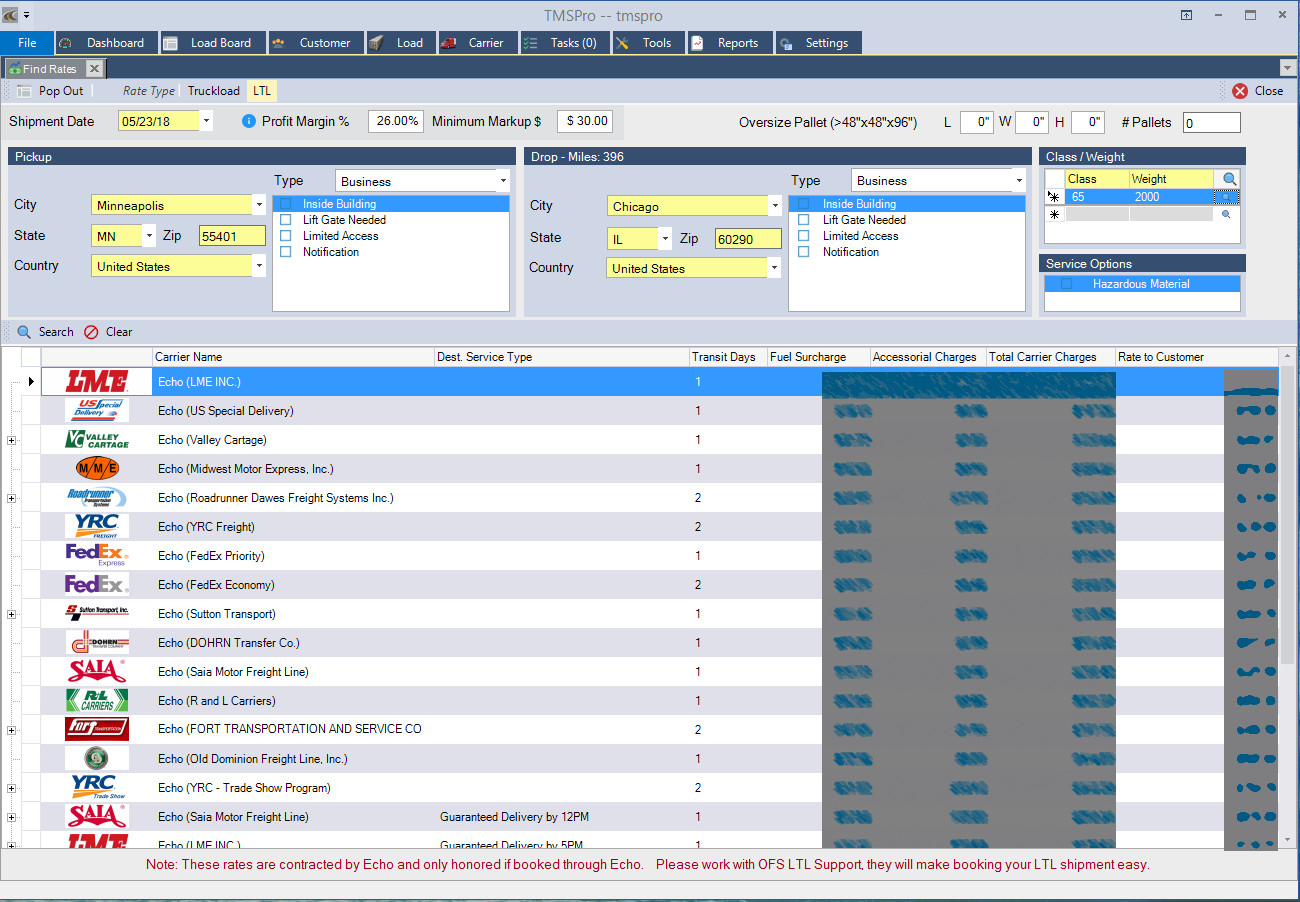This screenshot has height=902, width=1300.
Task: Open Drop City dropdown
Action: click(774, 206)
